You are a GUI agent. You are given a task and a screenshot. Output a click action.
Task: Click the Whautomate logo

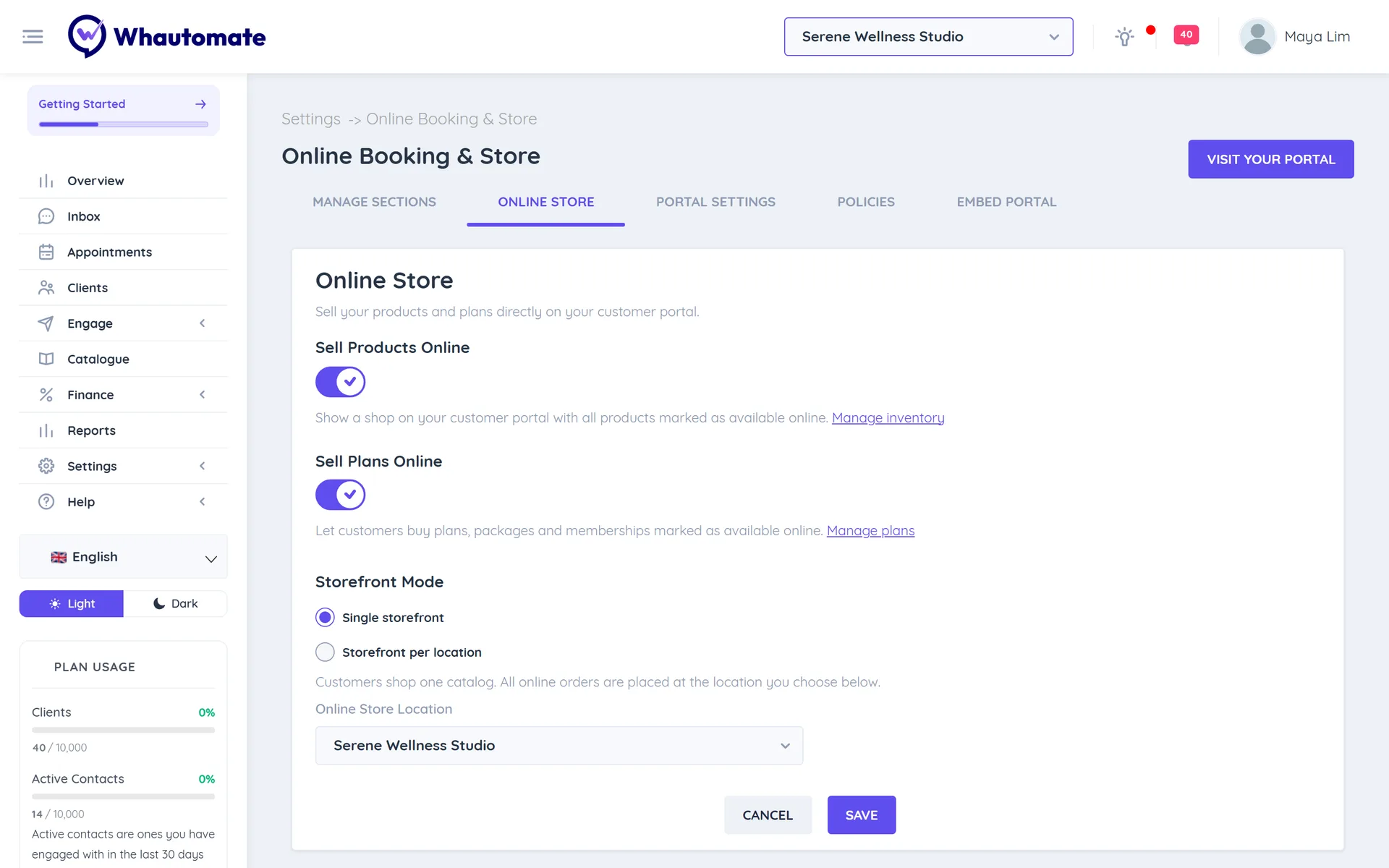click(x=166, y=36)
